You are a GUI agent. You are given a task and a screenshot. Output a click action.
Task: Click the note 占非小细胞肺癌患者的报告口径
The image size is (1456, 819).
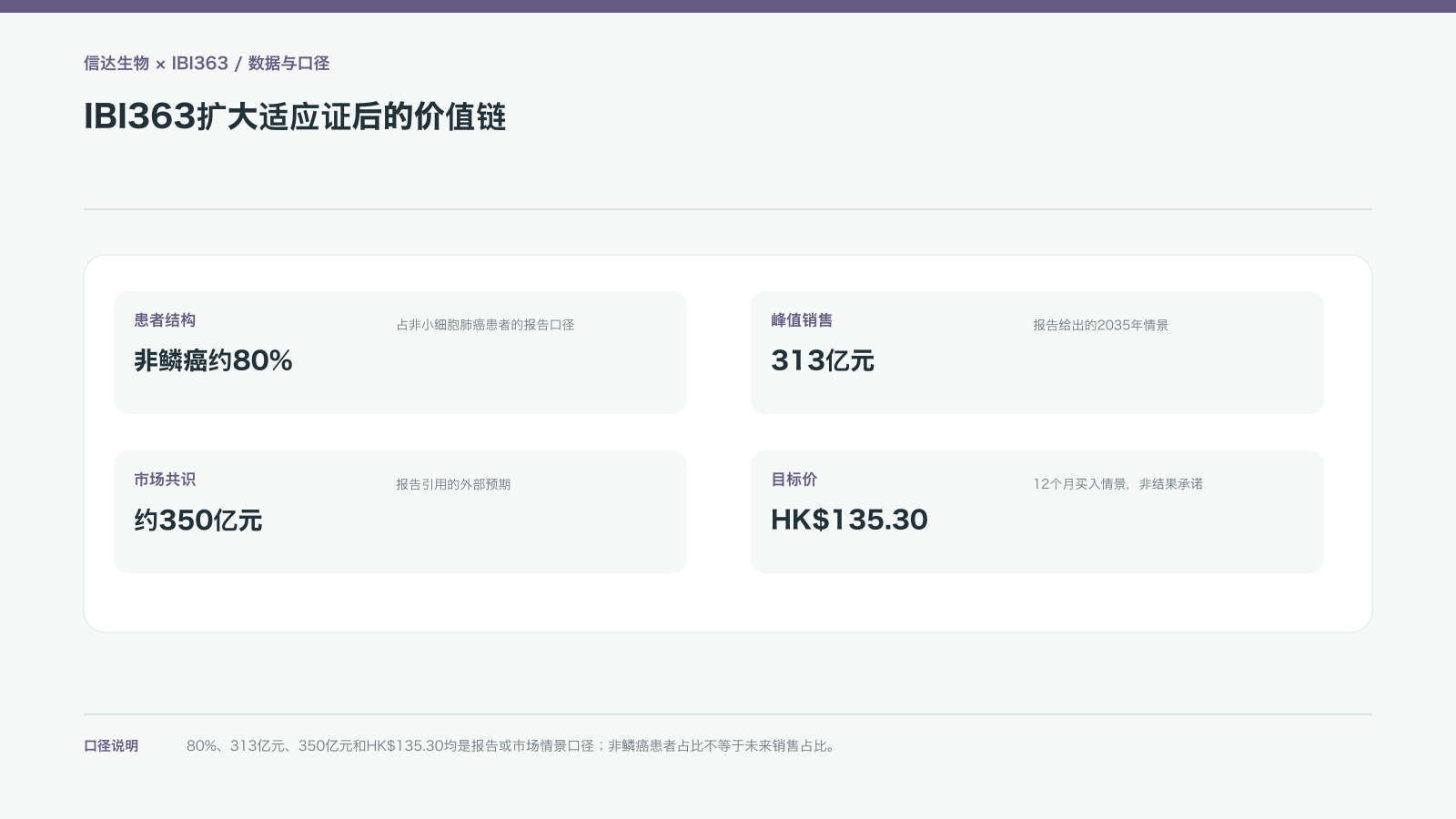tap(485, 325)
